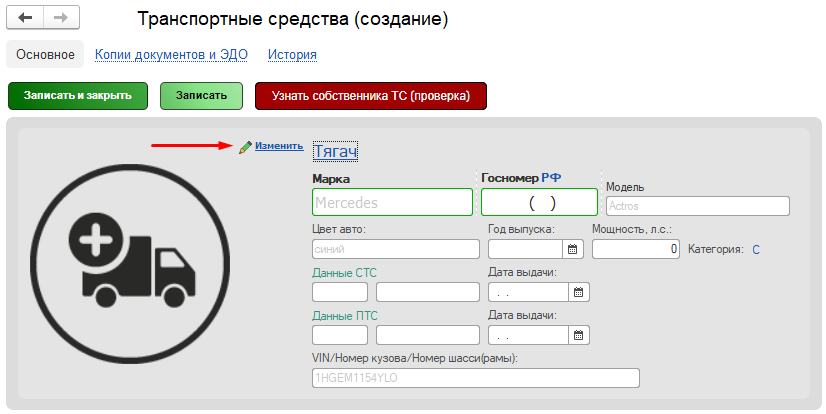Click the truck image placeholder
The width and height of the screenshot is (826, 414).
(130, 263)
